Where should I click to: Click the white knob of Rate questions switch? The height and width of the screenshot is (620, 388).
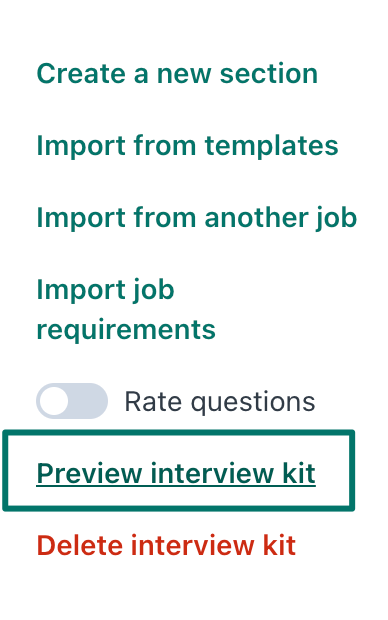pyautogui.click(x=54, y=401)
